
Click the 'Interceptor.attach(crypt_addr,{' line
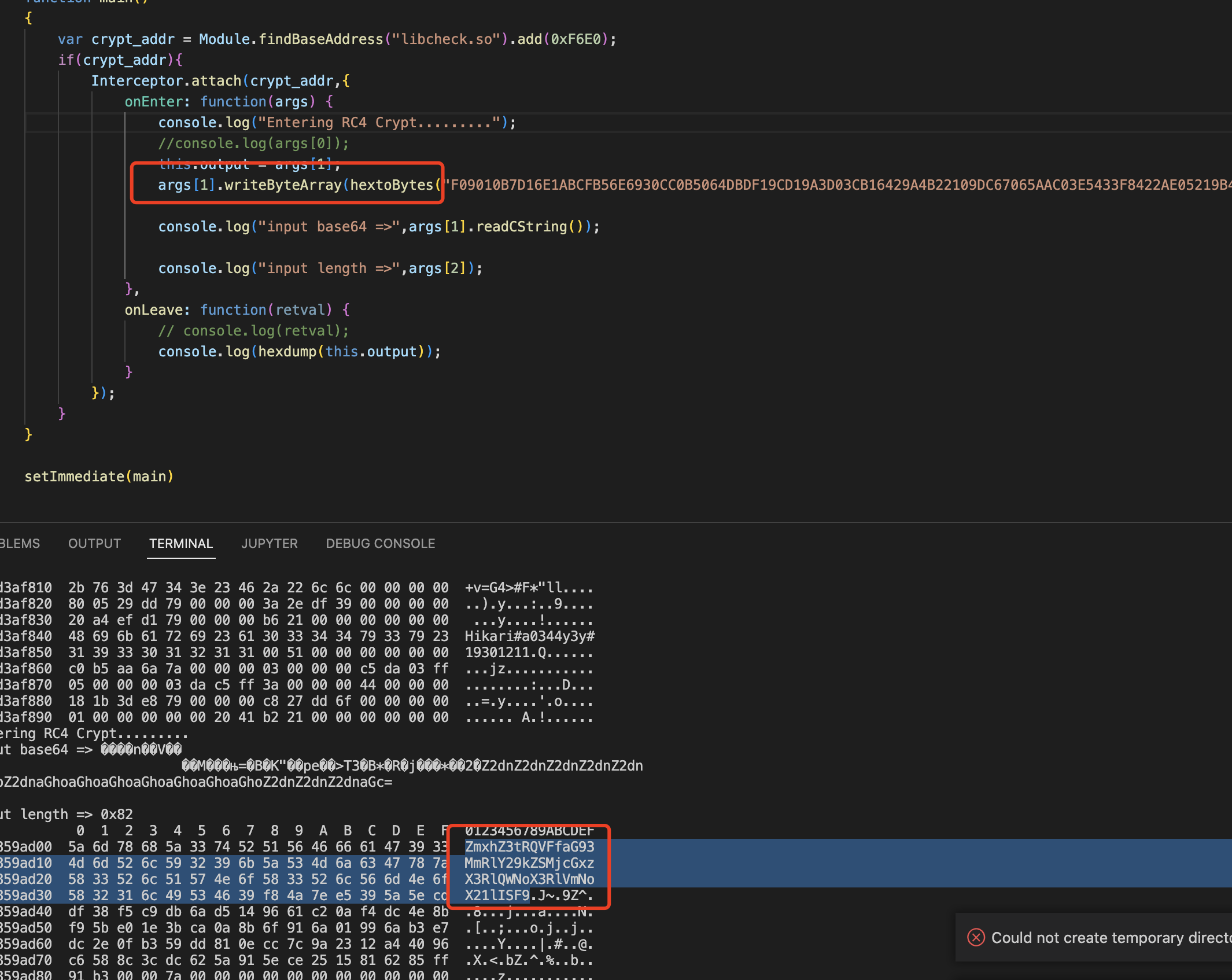(x=220, y=80)
